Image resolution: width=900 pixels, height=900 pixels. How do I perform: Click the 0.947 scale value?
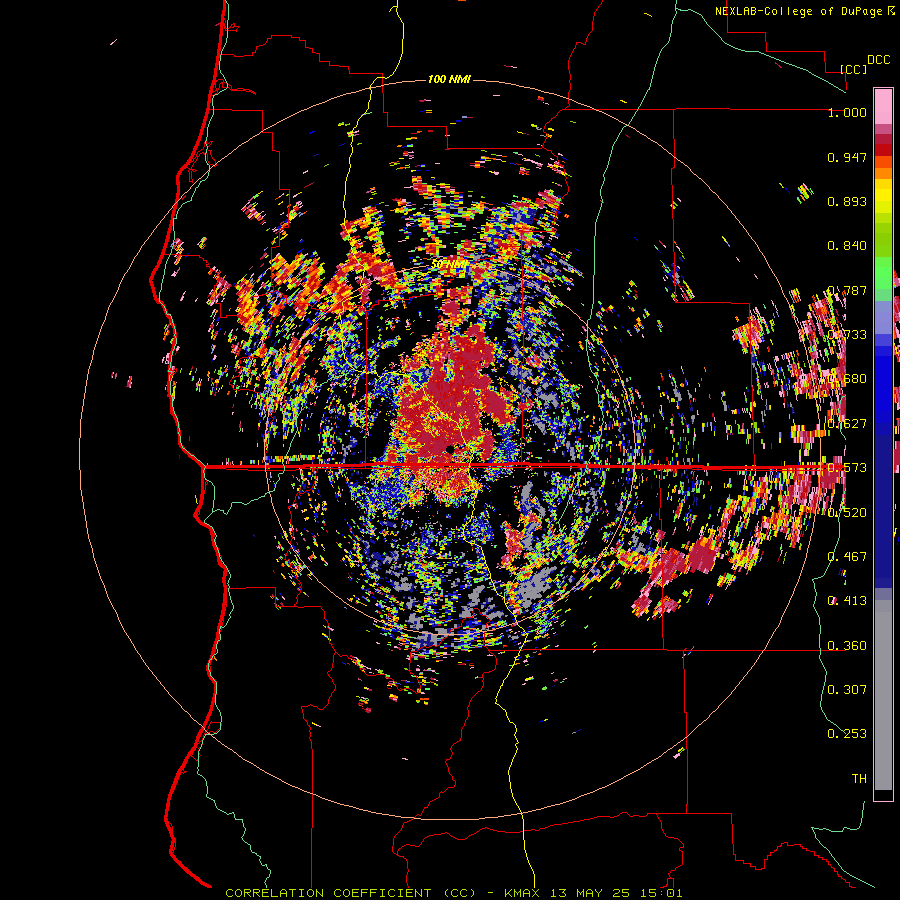(x=847, y=157)
